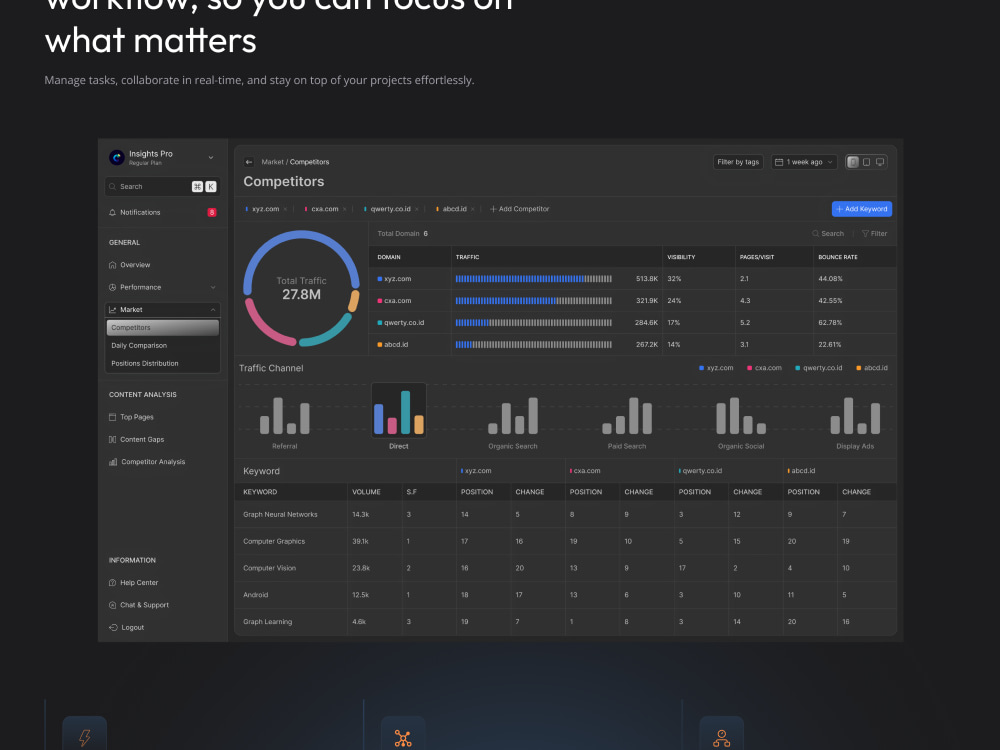The height and width of the screenshot is (750, 1000).
Task: Click the Insights Pro logo icon
Action: (117, 157)
